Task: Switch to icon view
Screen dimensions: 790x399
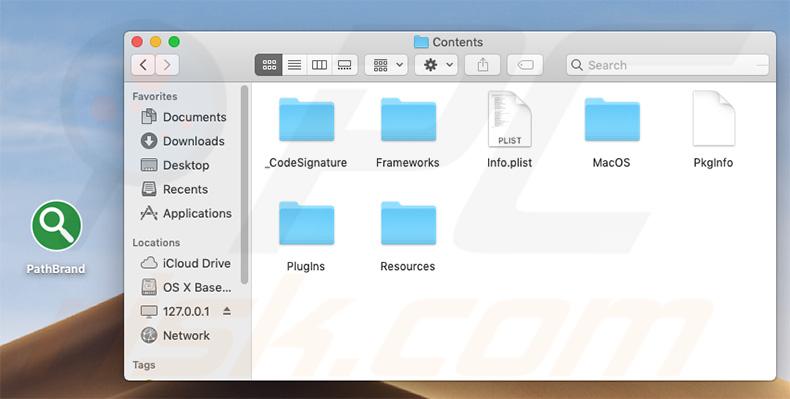Action: [x=269, y=65]
